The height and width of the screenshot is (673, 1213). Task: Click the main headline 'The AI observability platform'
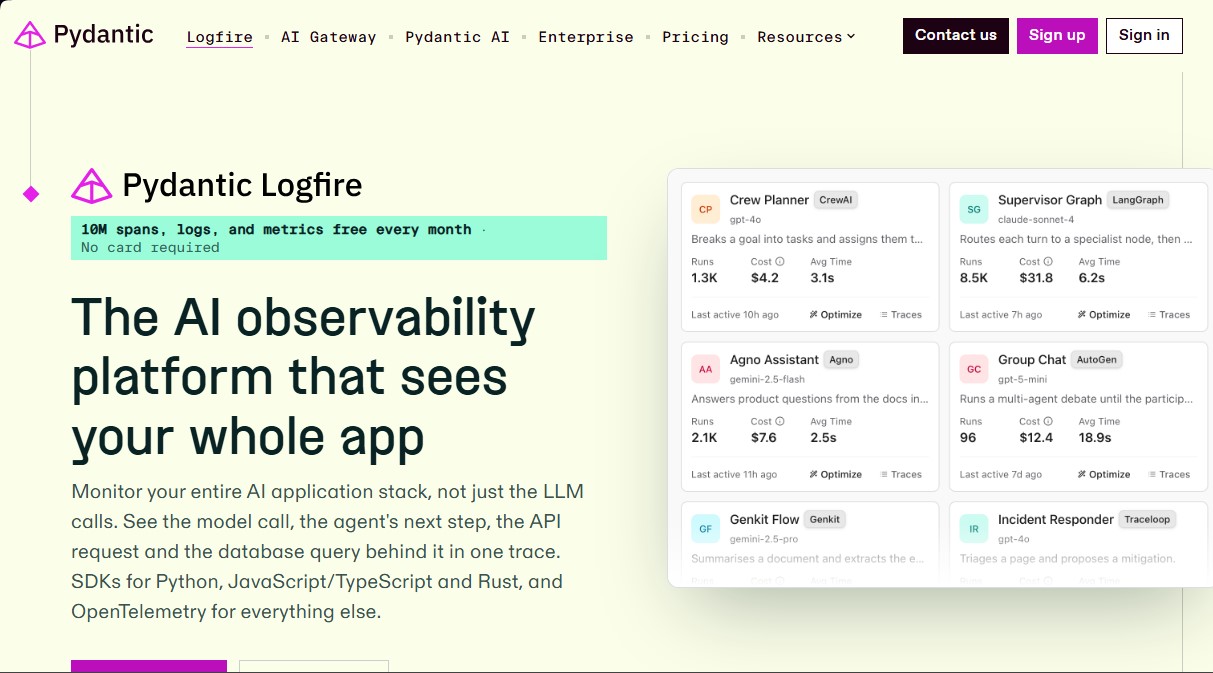coord(303,377)
